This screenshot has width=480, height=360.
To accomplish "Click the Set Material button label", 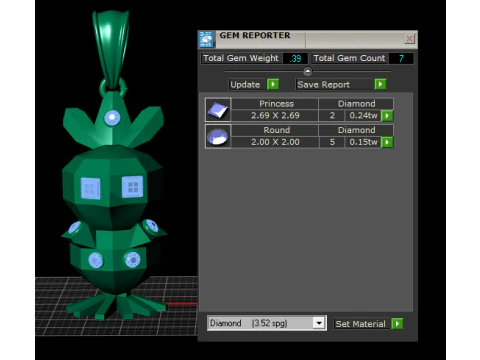I will [360, 324].
